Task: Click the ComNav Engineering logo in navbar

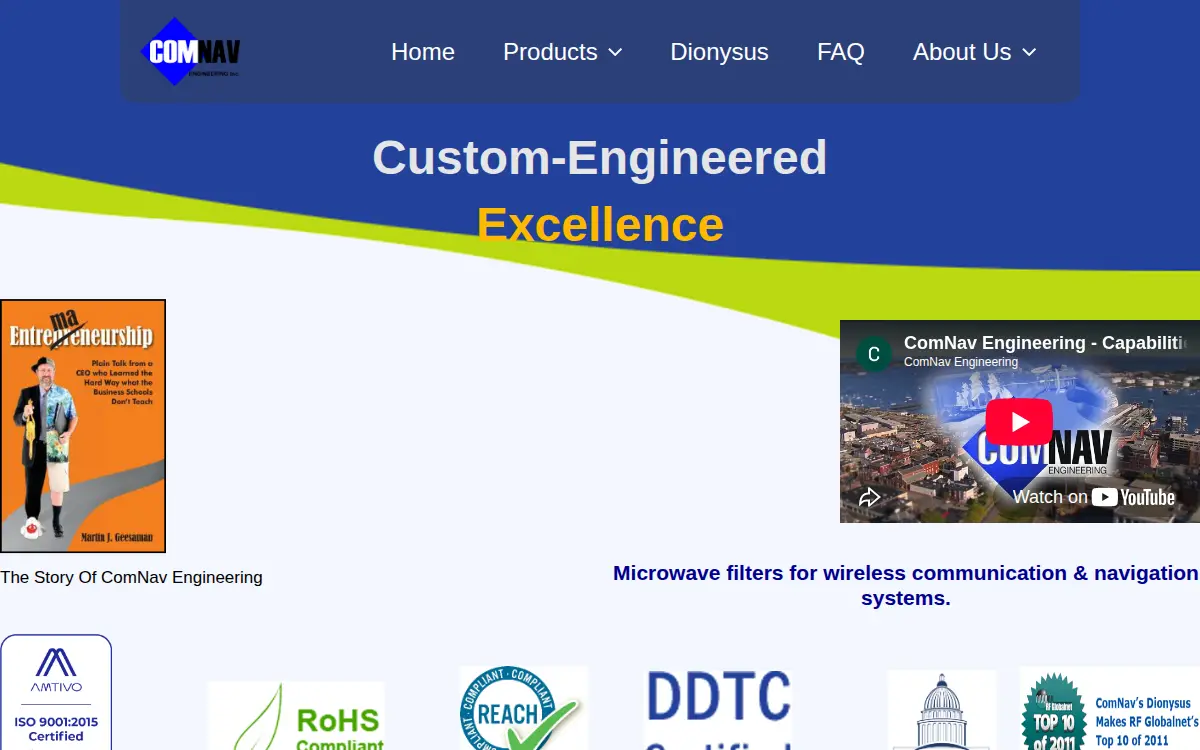Action: [x=191, y=51]
